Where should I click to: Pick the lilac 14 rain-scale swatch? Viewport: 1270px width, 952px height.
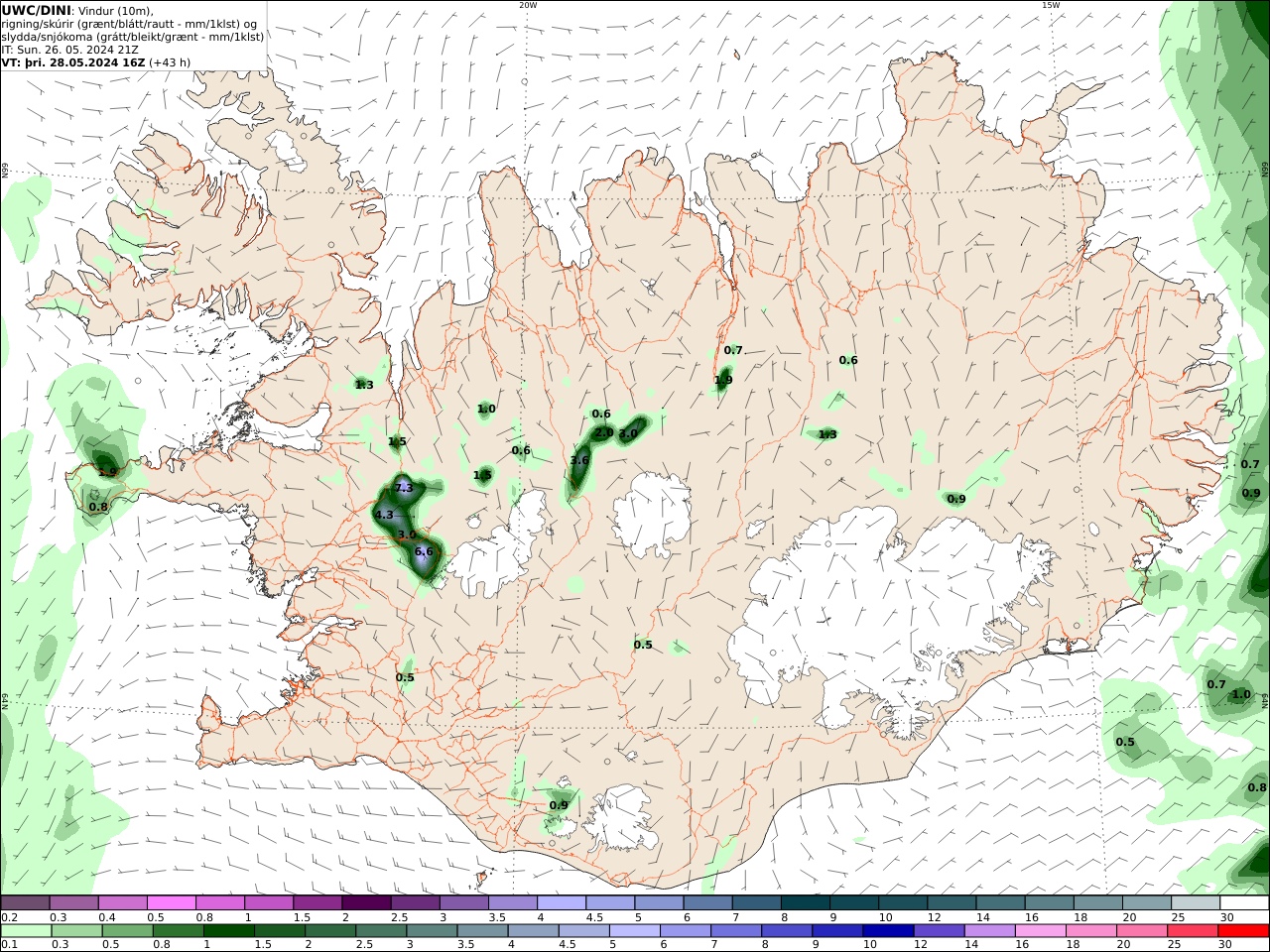pyautogui.click(x=989, y=931)
